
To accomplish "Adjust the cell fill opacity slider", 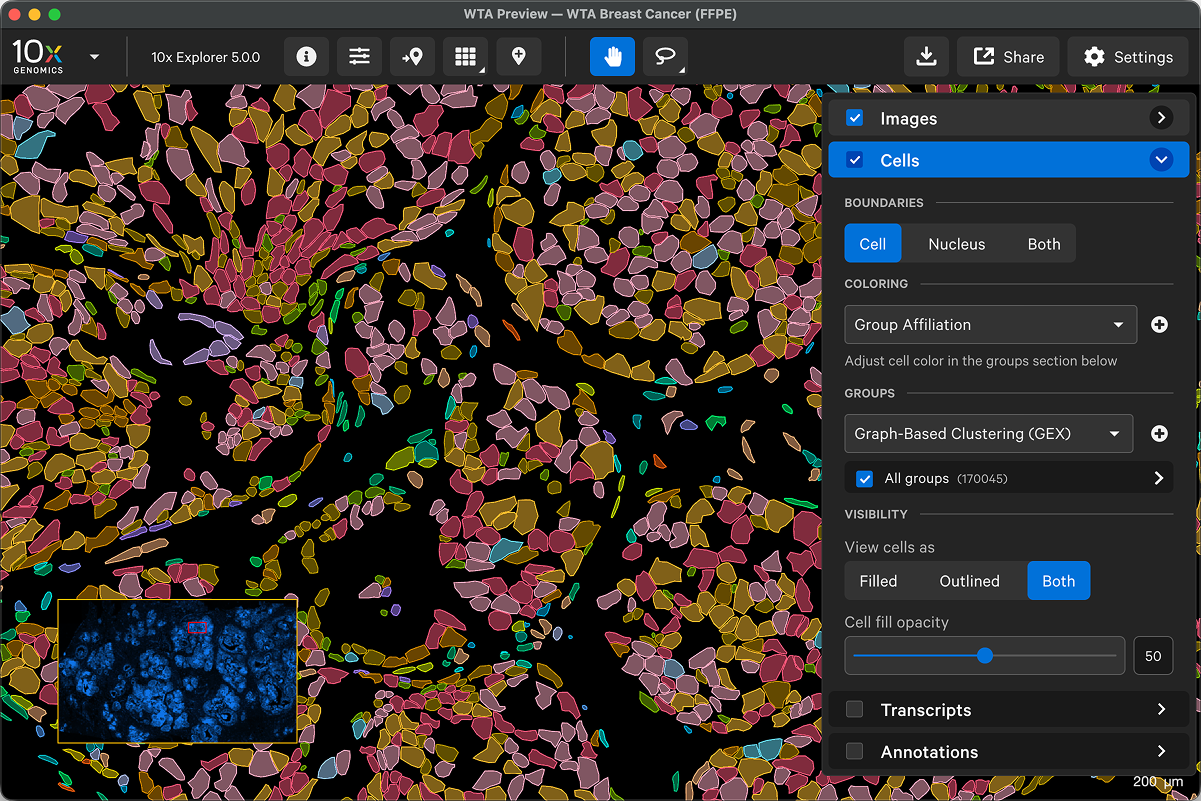I will [x=985, y=656].
